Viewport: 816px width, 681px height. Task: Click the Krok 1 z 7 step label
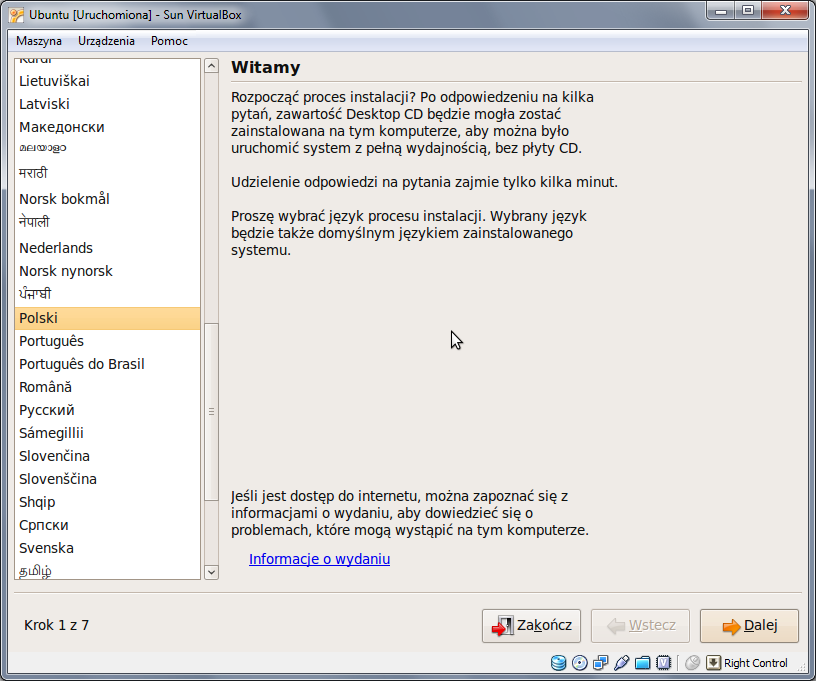pyautogui.click(x=56, y=625)
